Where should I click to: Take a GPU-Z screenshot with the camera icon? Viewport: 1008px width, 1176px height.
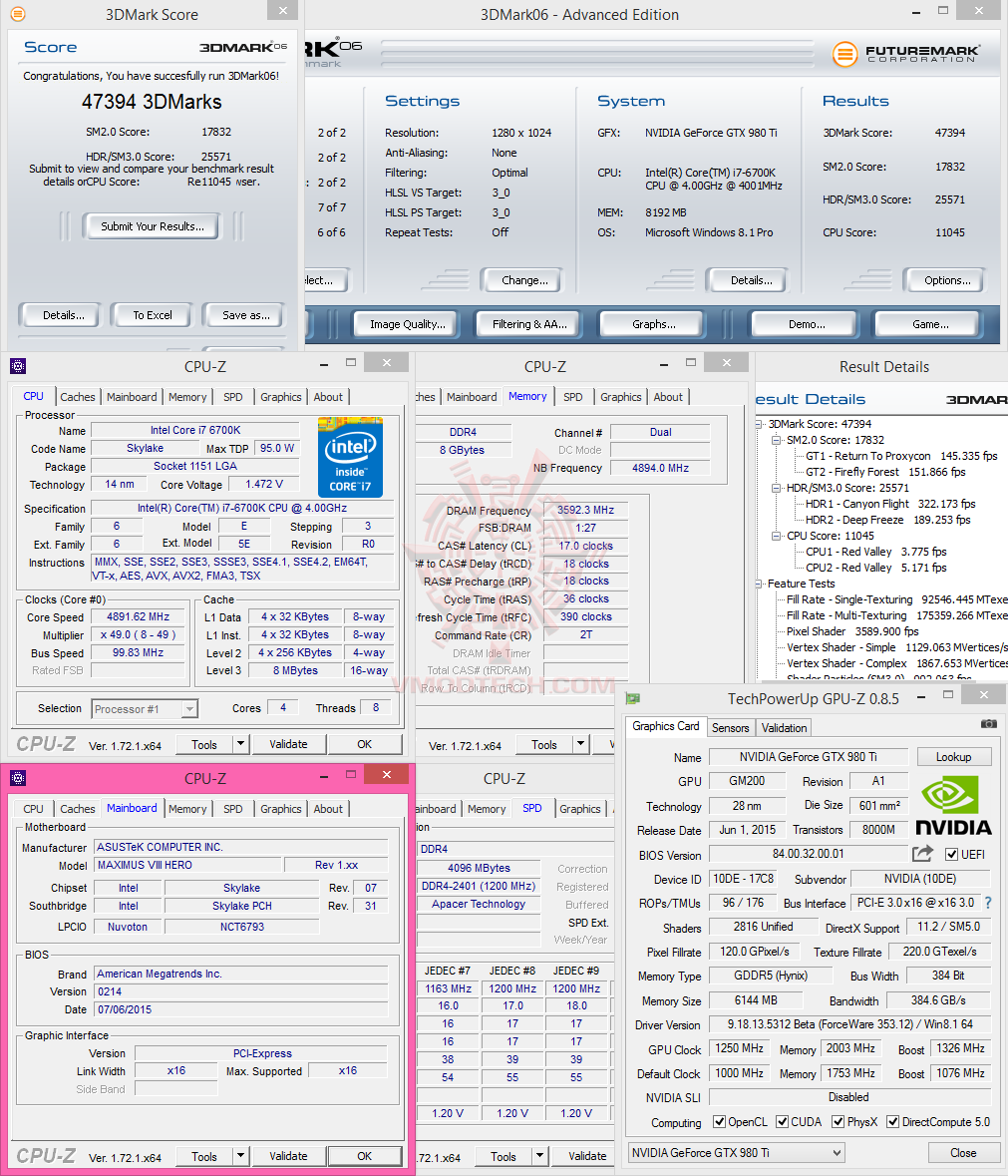(x=988, y=724)
